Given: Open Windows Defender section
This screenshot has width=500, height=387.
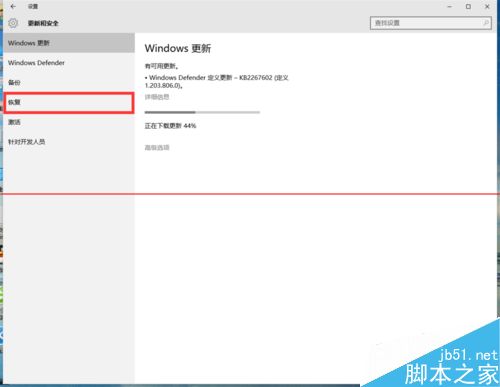Looking at the screenshot, I should pyautogui.click(x=69, y=63).
